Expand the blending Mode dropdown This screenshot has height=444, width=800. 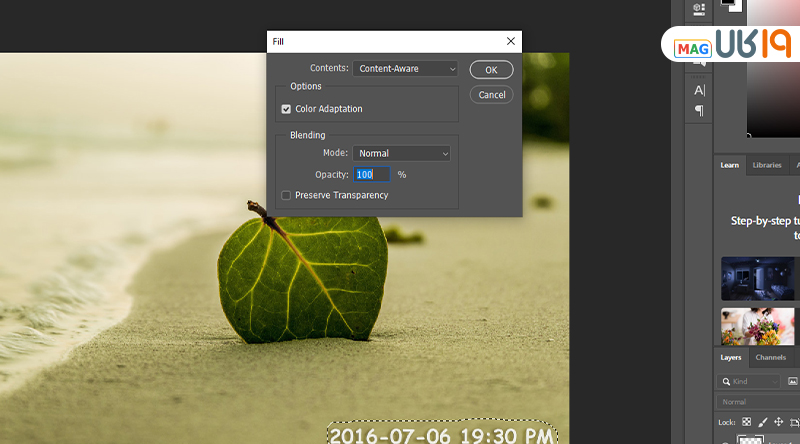tap(401, 153)
